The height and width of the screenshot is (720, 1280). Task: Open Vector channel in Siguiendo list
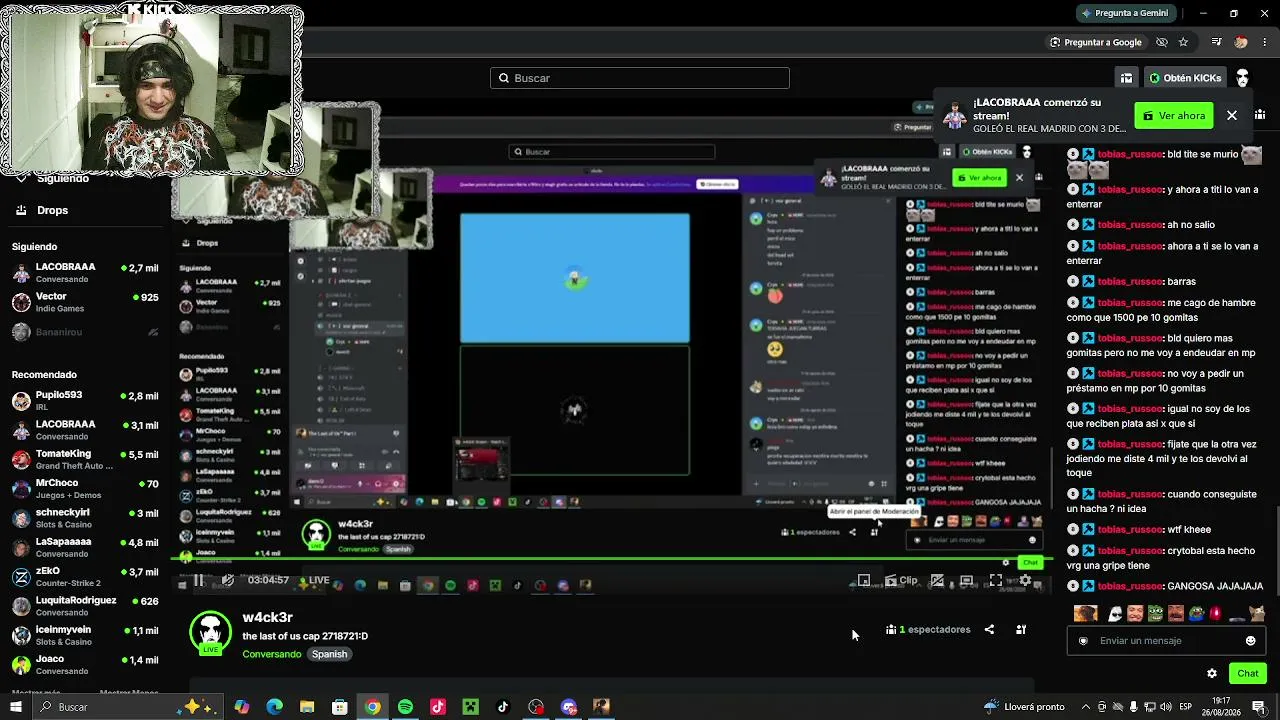[85, 302]
